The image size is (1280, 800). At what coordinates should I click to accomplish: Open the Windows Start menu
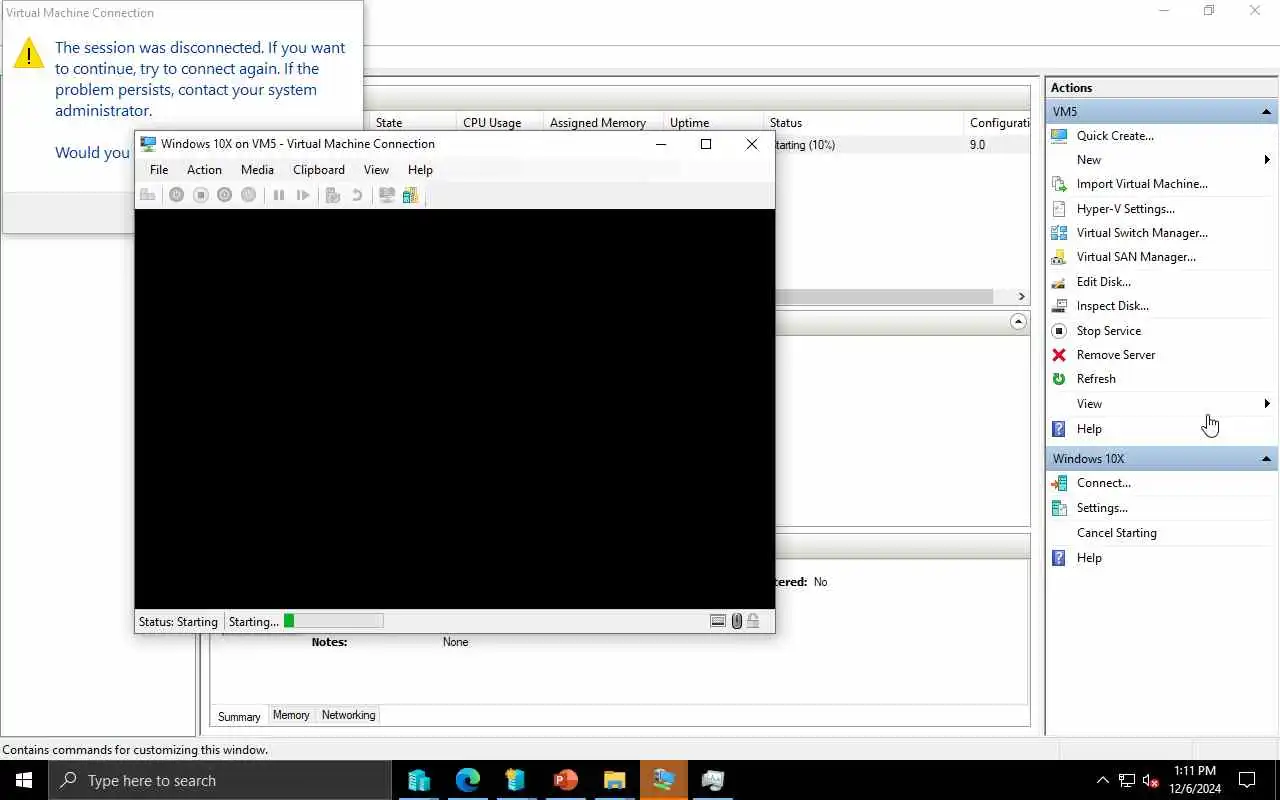pyautogui.click(x=24, y=781)
